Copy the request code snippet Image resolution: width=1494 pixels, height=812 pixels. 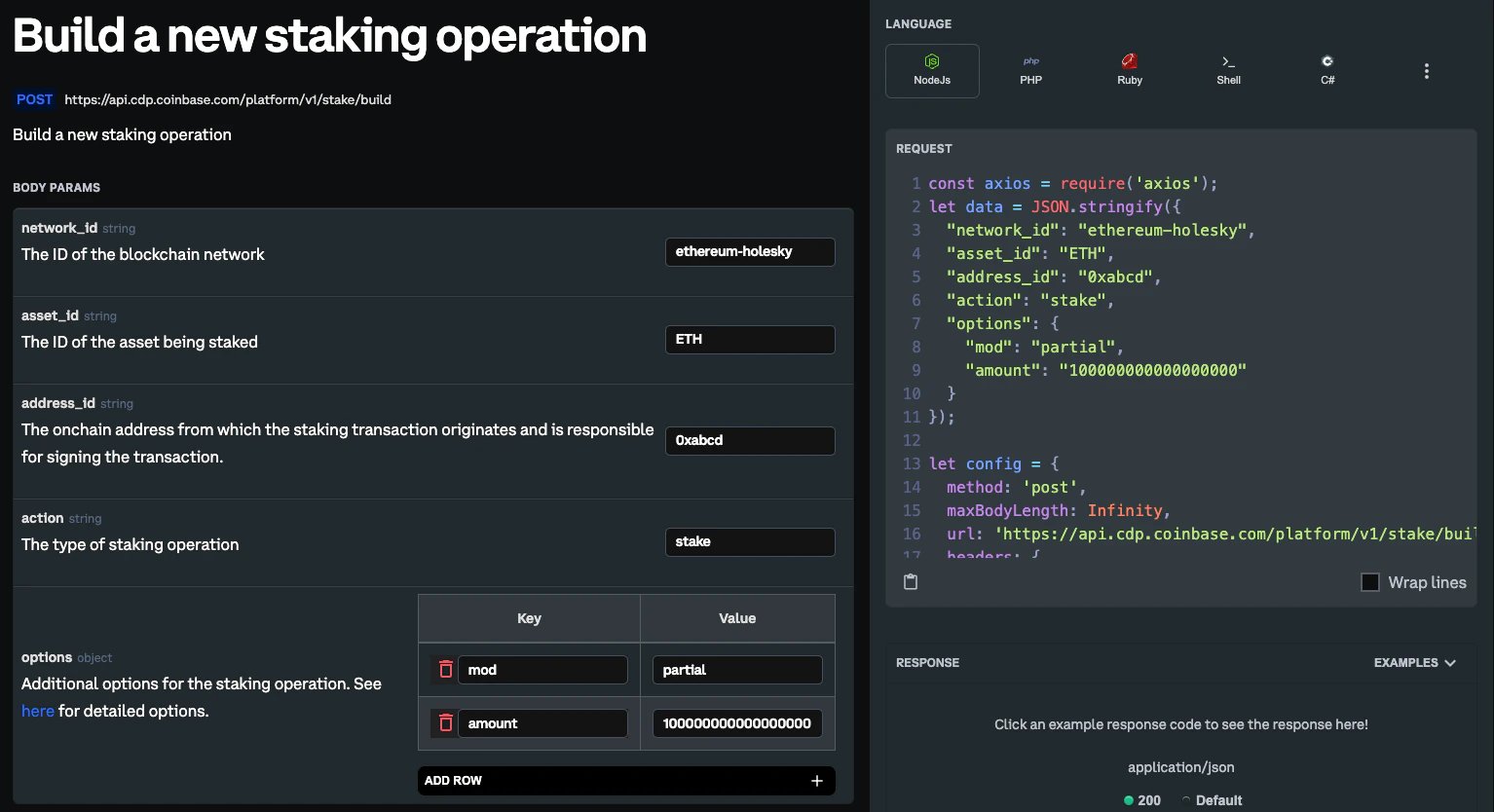910,581
